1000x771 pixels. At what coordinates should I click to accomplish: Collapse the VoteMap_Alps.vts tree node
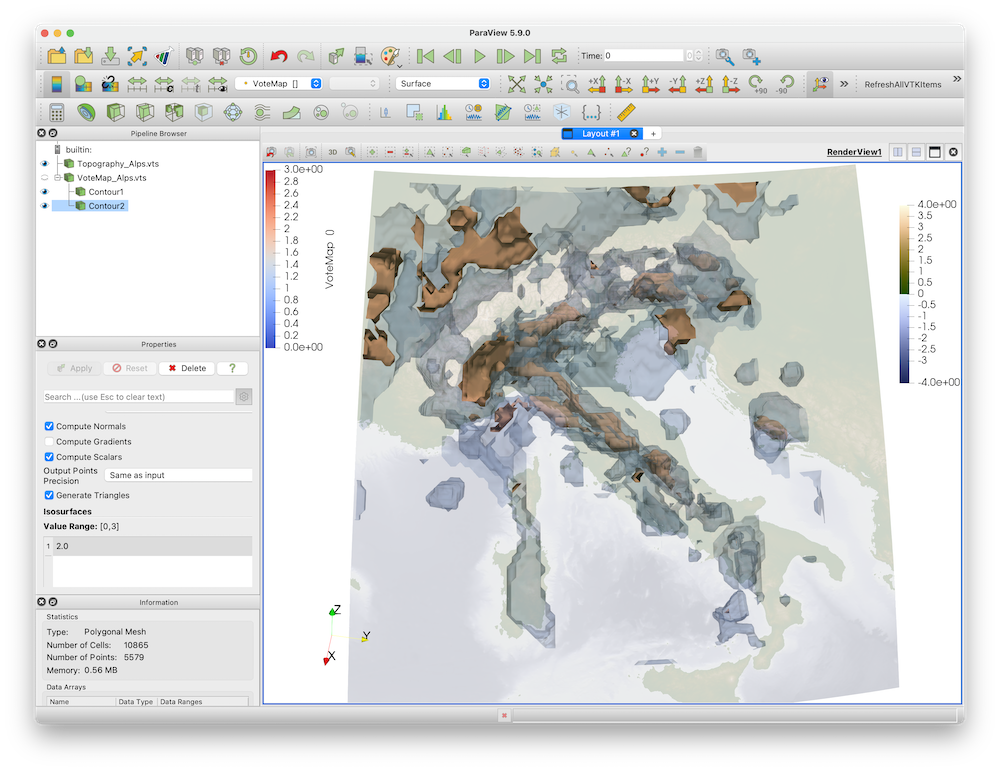pyautogui.click(x=57, y=177)
